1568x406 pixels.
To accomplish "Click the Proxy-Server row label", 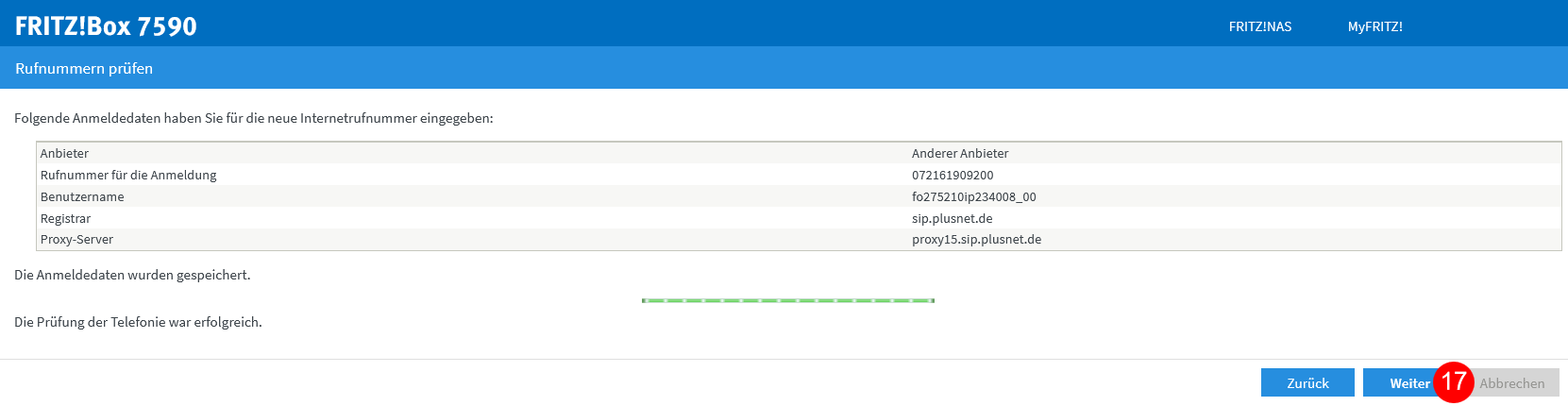I will [76, 239].
